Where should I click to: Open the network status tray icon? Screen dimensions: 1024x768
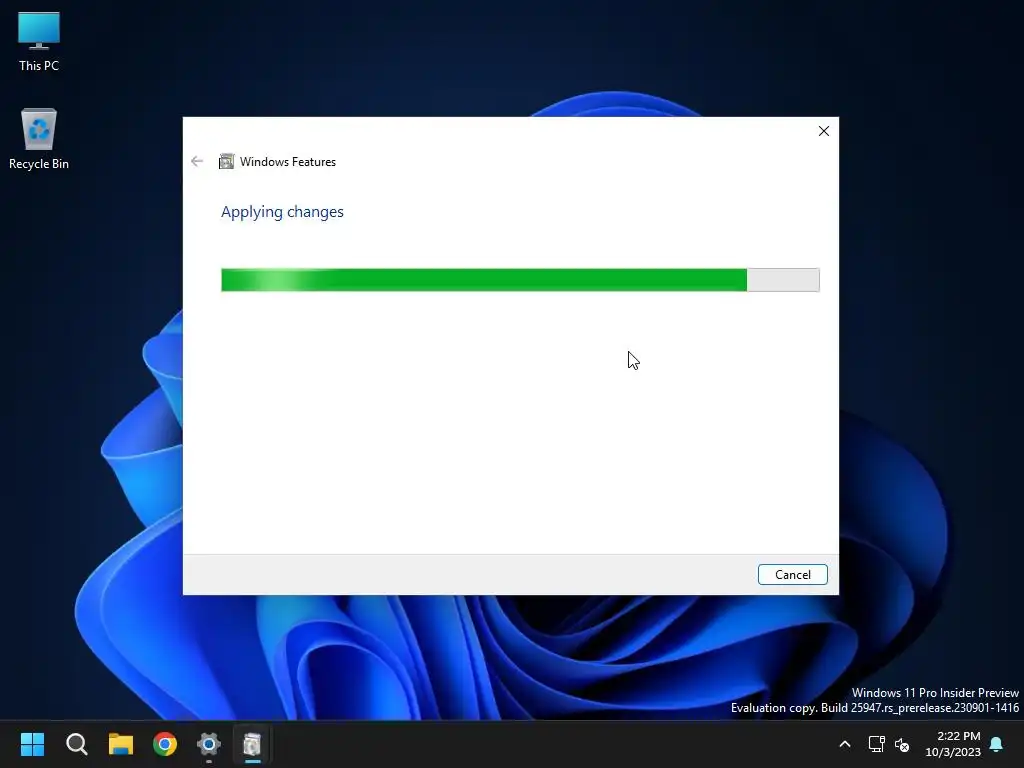pos(876,744)
